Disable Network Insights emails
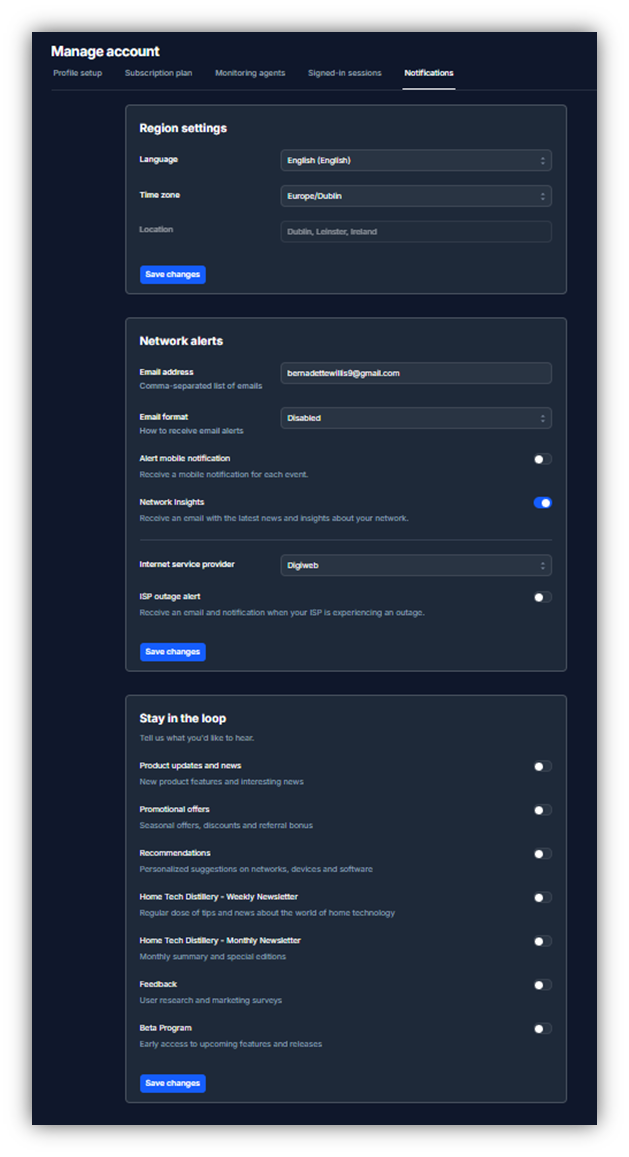Viewport: 629px width, 1157px height. pyautogui.click(x=542, y=502)
